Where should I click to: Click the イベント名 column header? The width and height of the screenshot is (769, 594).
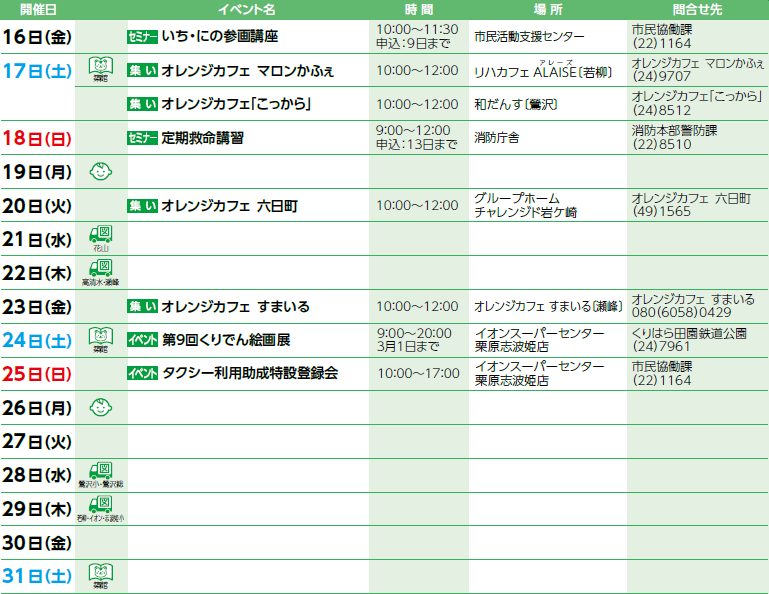pyautogui.click(x=246, y=9)
